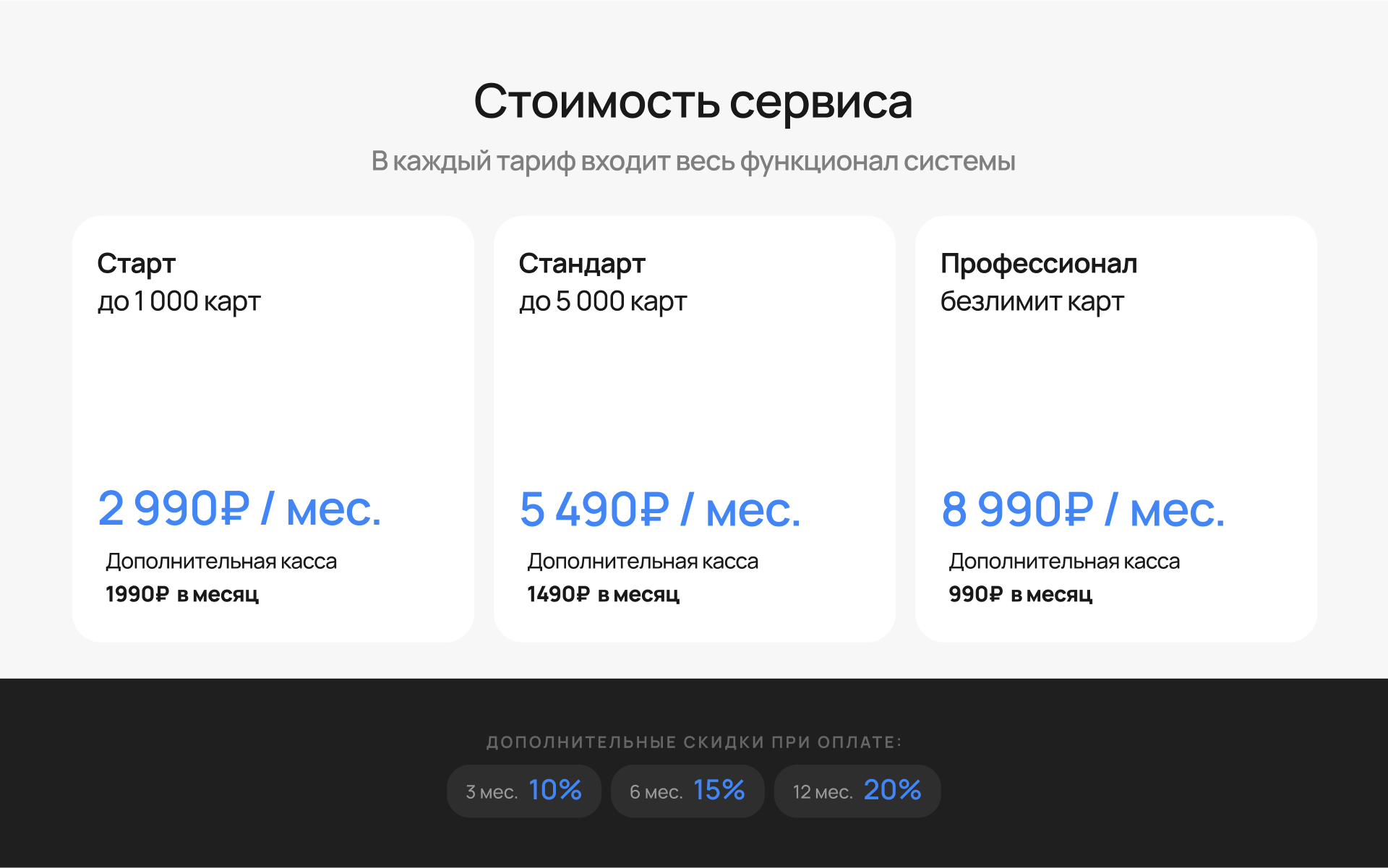This screenshot has height=868, width=1388.
Task: Click the 6 мес. 15% discount pill
Action: [687, 791]
